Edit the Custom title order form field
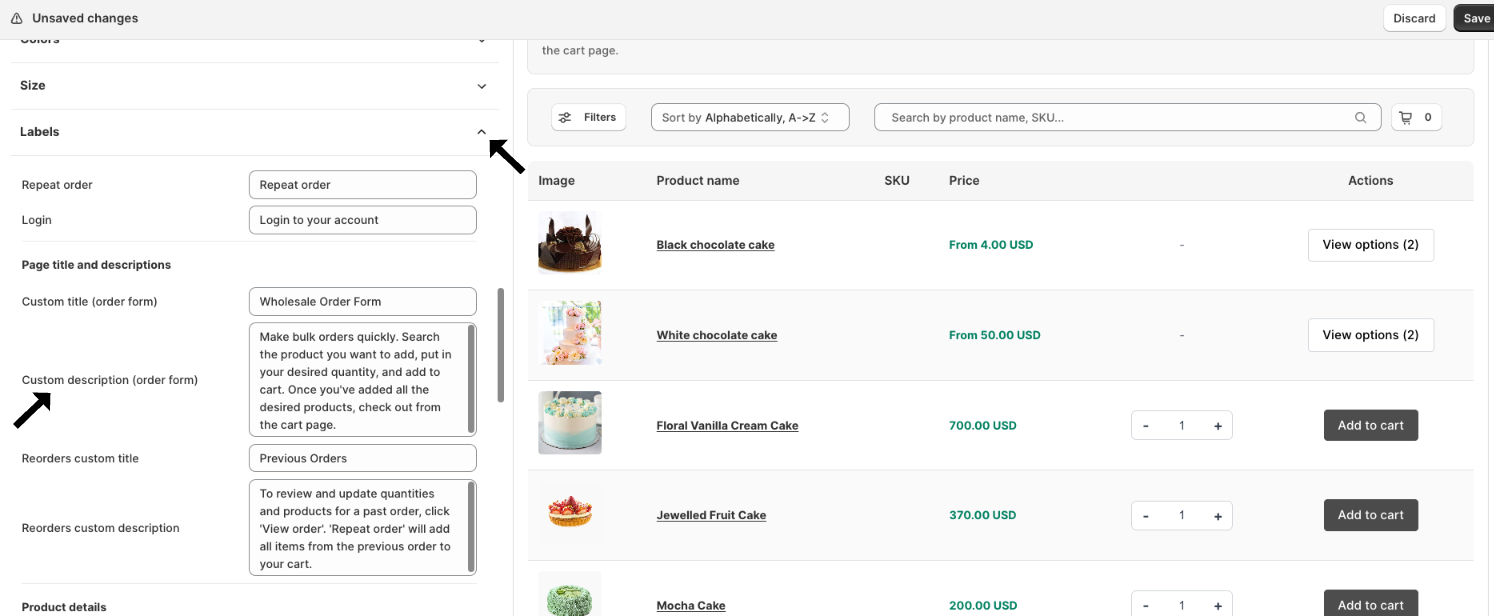The width and height of the screenshot is (1494, 616). tap(362, 301)
